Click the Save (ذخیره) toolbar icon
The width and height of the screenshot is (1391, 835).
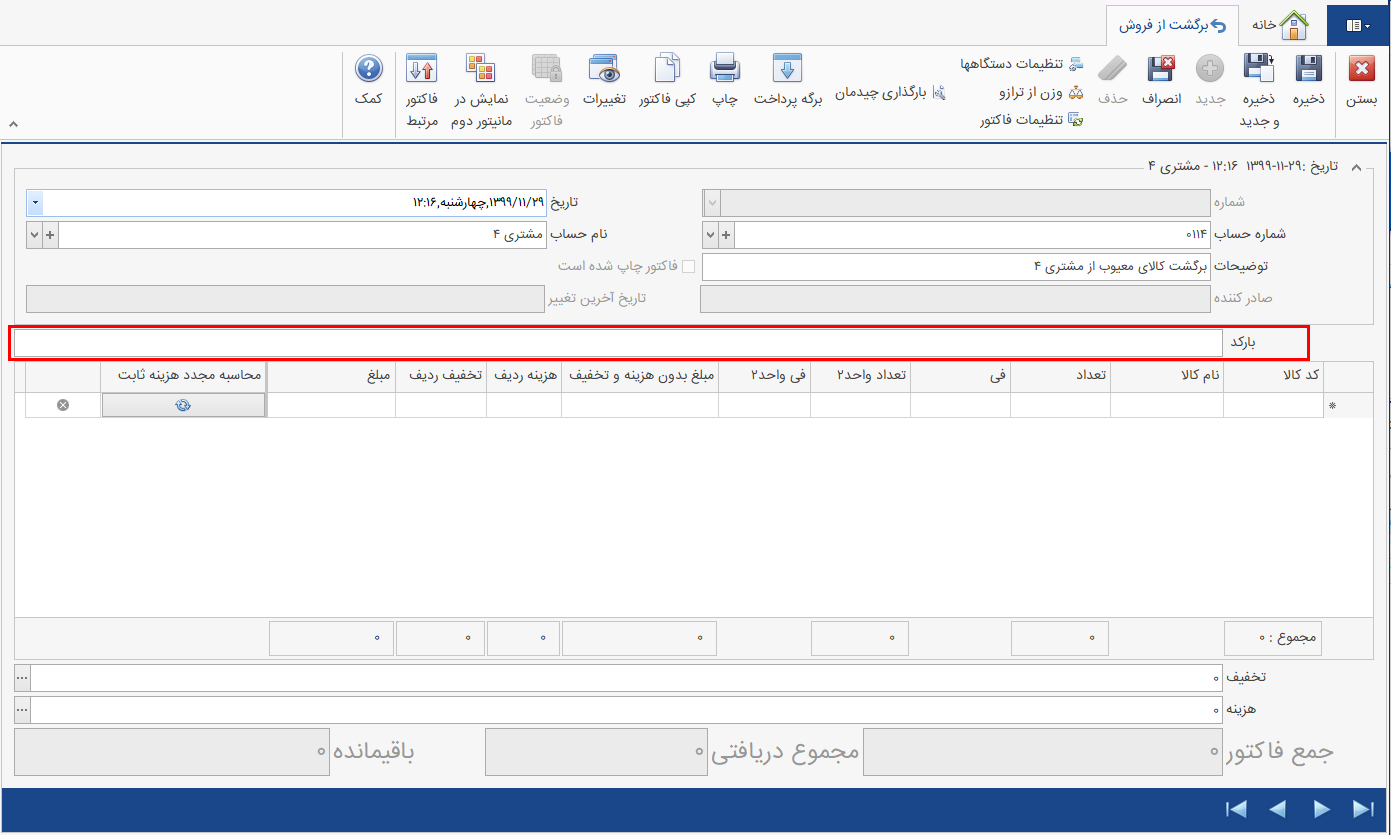click(x=1308, y=70)
